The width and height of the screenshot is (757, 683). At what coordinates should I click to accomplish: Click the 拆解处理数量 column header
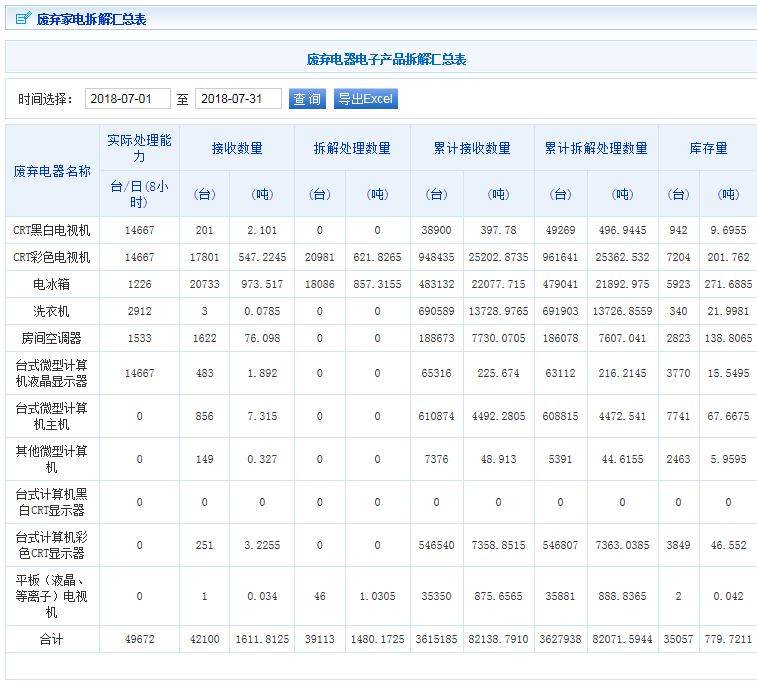click(x=352, y=148)
